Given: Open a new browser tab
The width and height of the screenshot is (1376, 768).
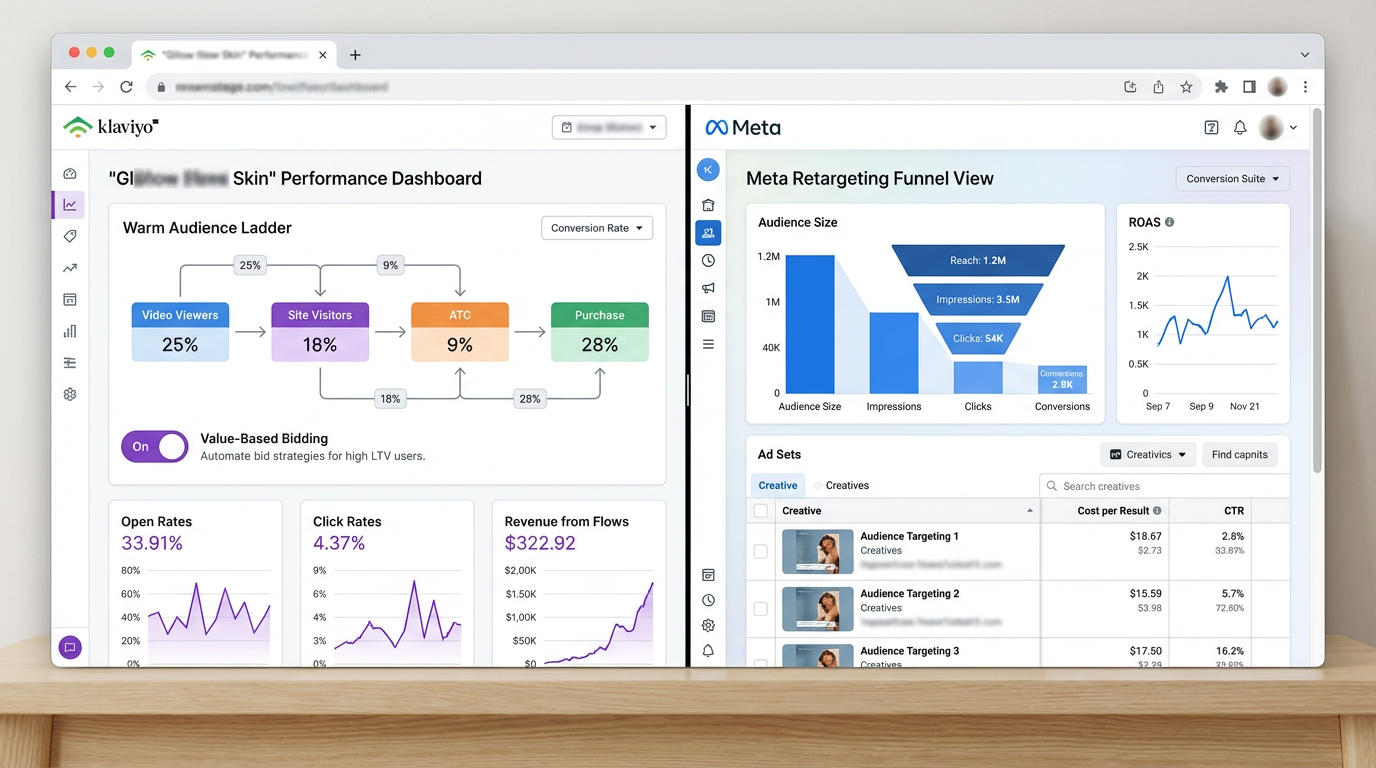Looking at the screenshot, I should [355, 55].
